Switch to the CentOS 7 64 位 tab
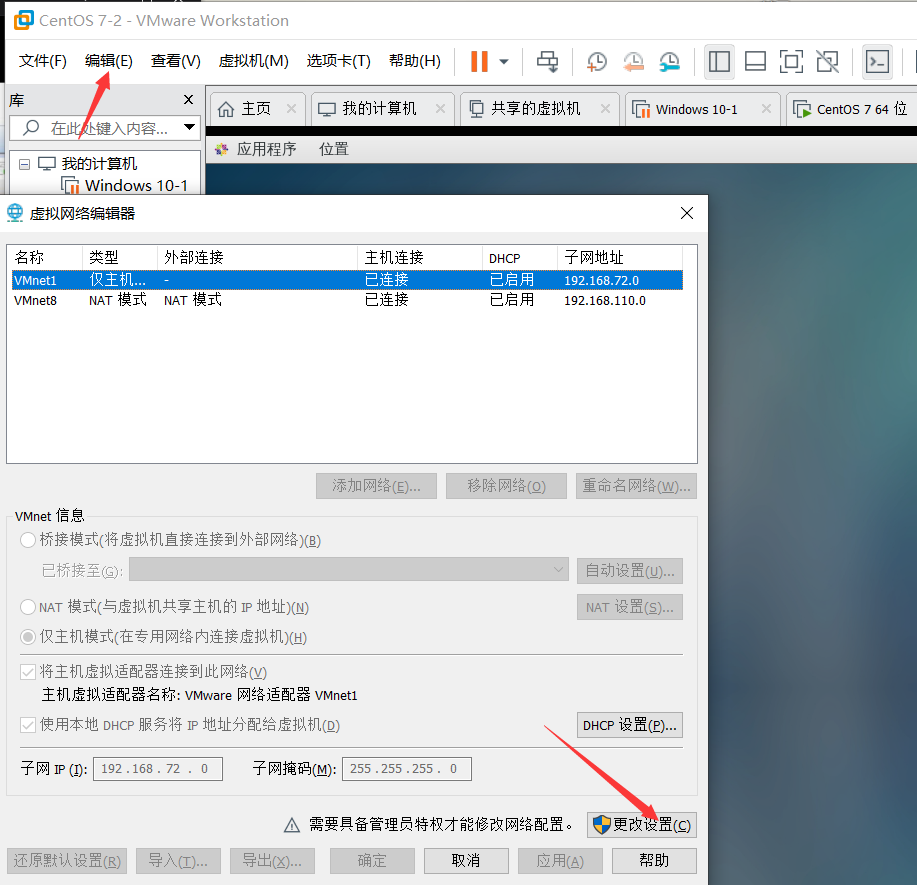 click(850, 109)
